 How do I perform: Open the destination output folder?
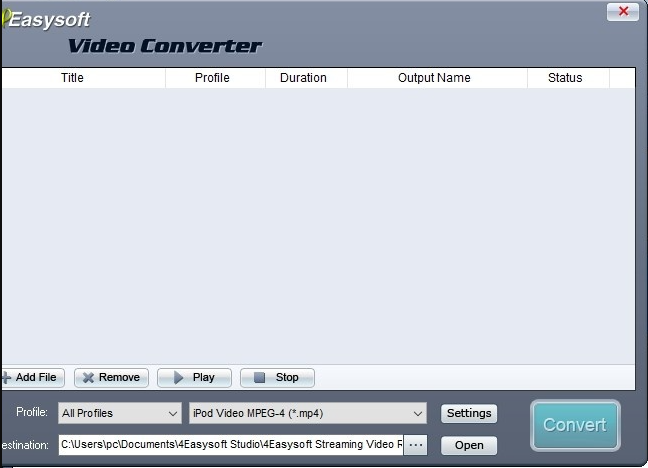click(x=469, y=445)
